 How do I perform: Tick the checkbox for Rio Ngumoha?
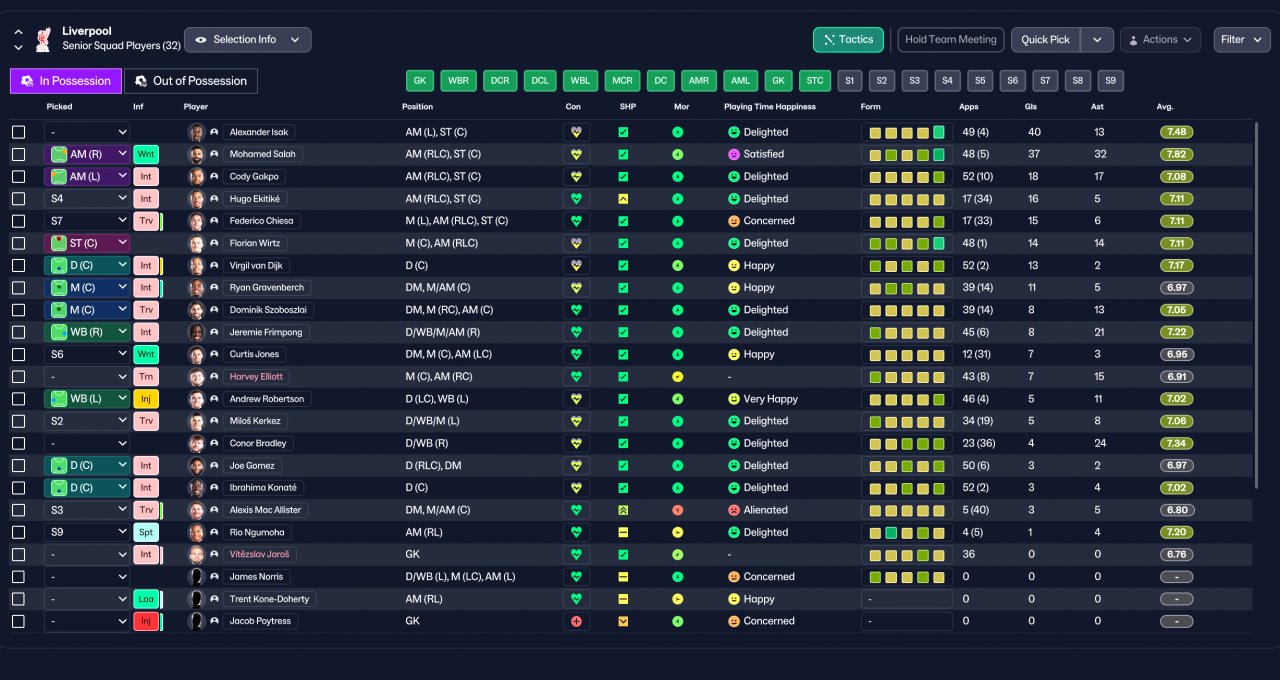tap(18, 533)
